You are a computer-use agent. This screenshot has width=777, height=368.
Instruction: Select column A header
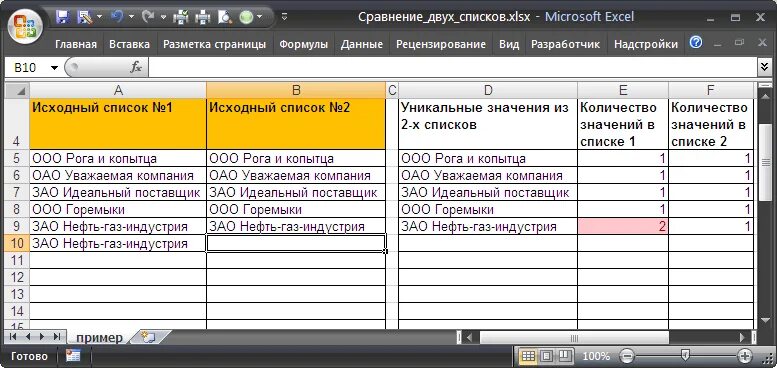coord(118,90)
